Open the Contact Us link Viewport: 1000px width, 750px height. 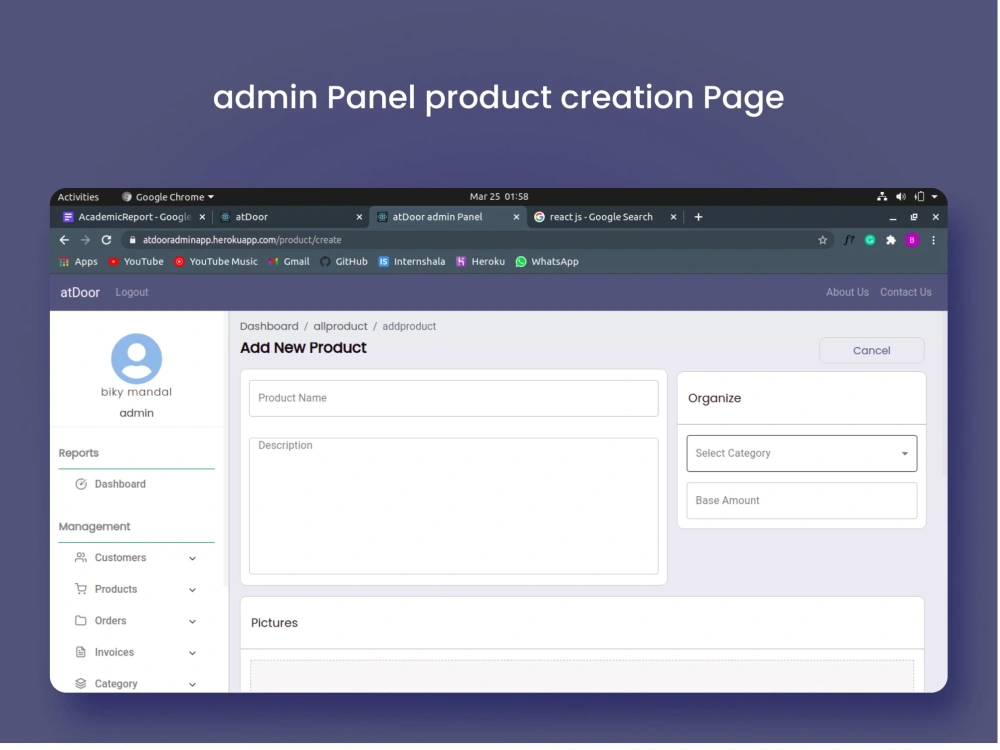point(906,292)
